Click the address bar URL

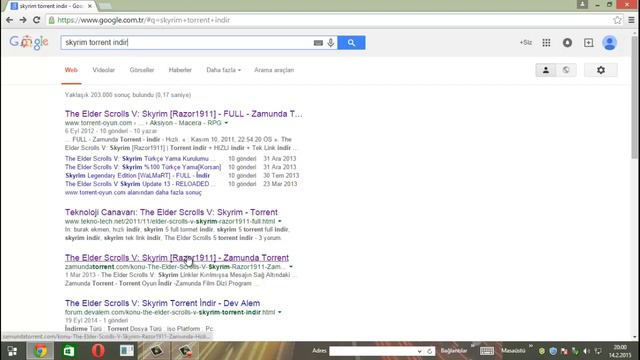pos(144,20)
